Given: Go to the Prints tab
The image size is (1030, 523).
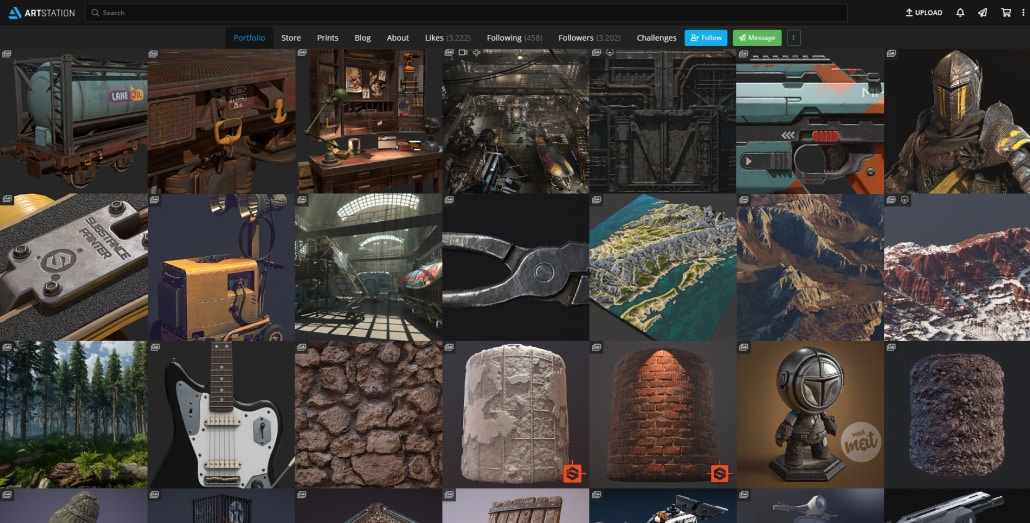Looking at the screenshot, I should (327, 38).
